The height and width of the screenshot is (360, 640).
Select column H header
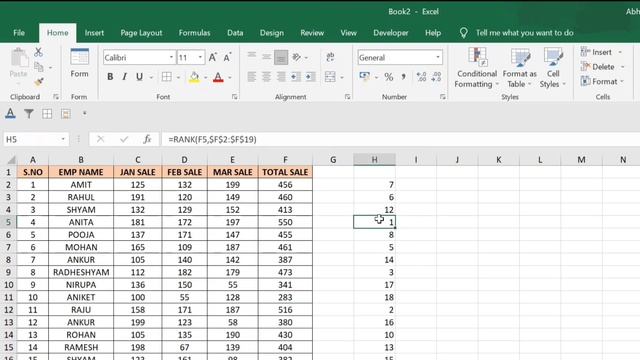pos(374,160)
